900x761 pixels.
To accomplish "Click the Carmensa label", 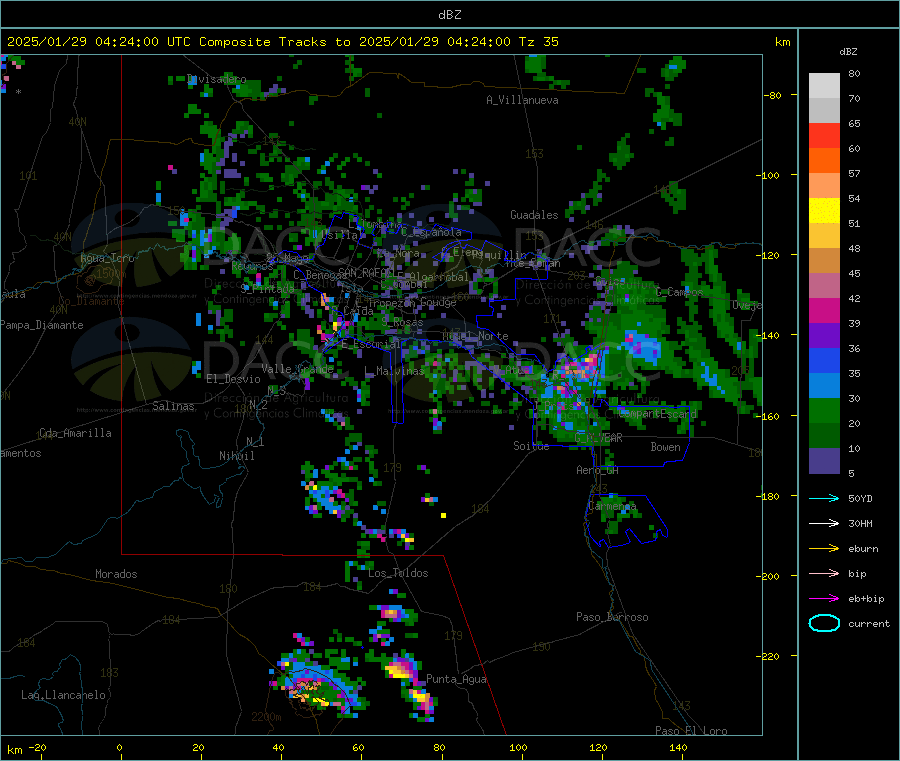I will click(612, 506).
